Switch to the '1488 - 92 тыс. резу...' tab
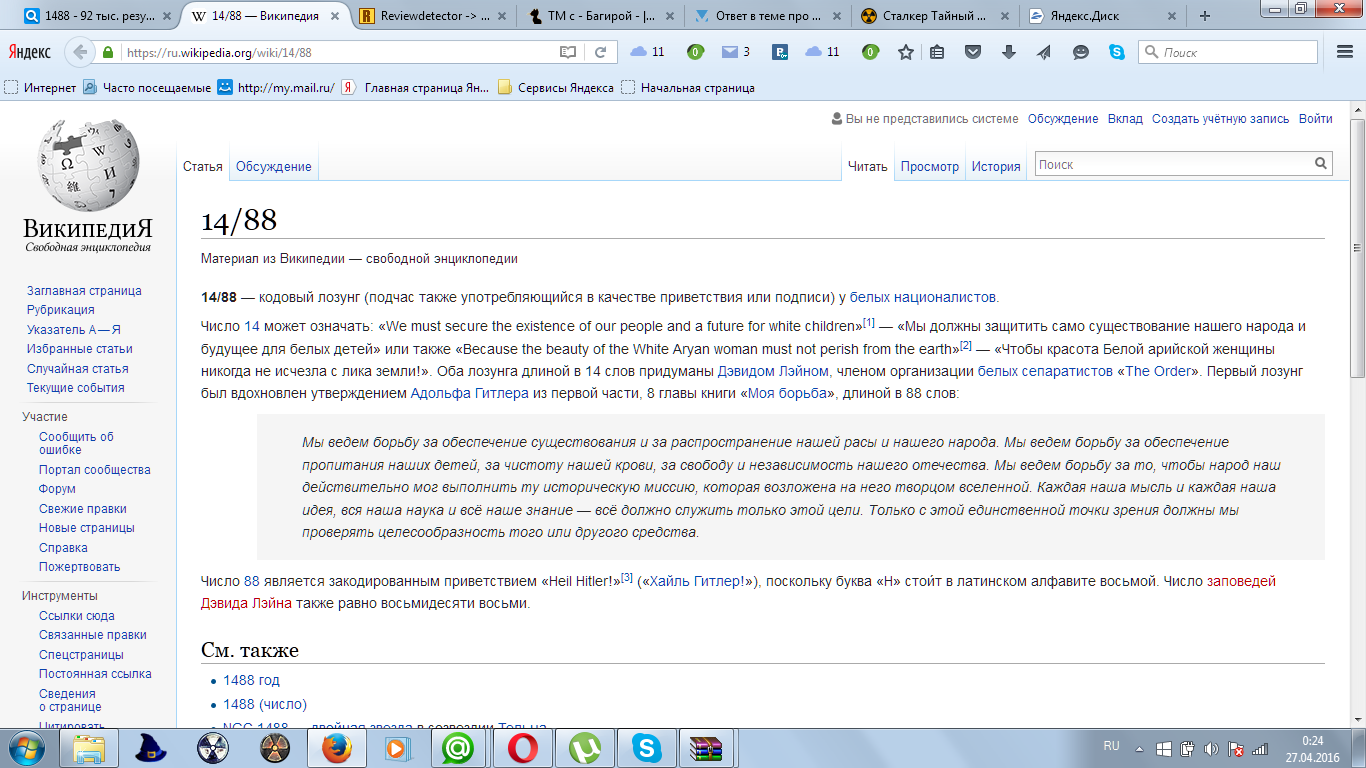The width and height of the screenshot is (1366, 768). [97, 16]
